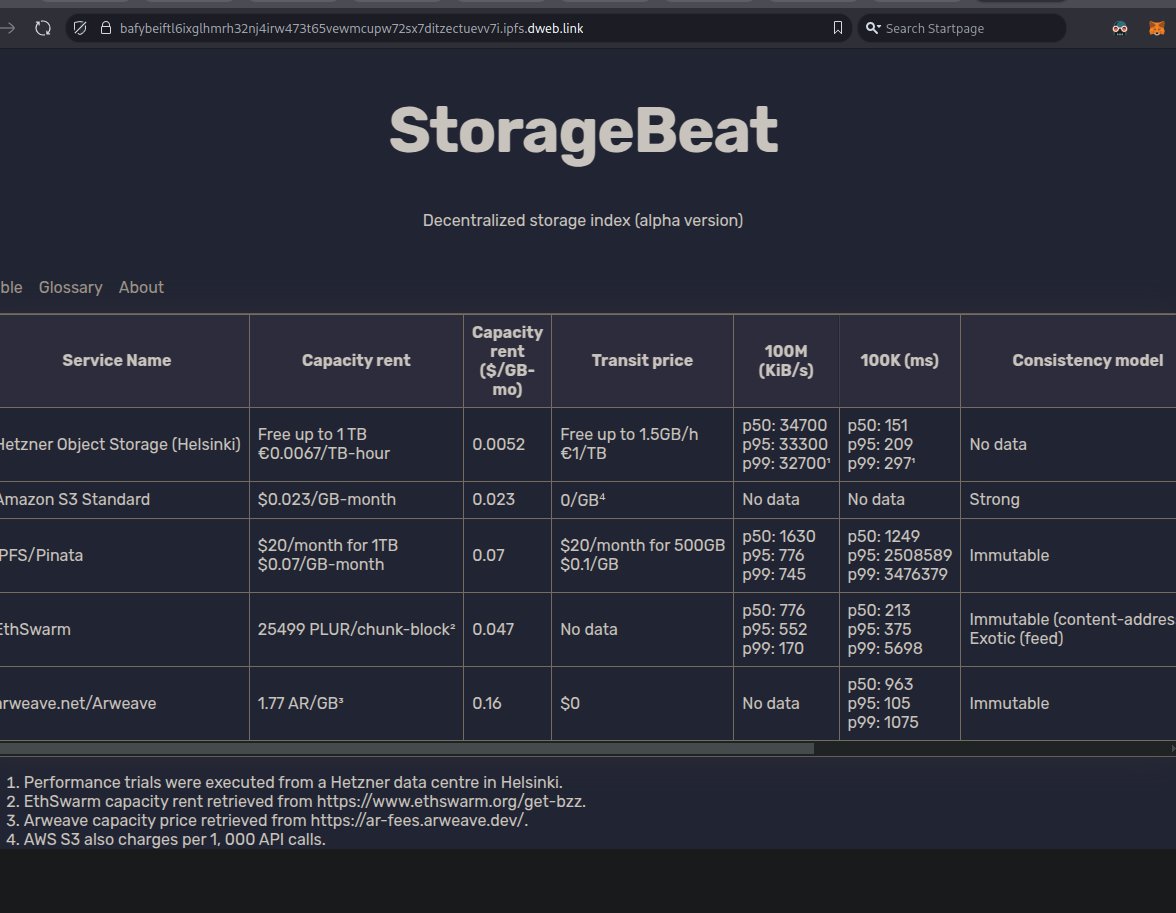This screenshot has height=913, width=1176.
Task: Click the Capacity rent column header
Action: [356, 361]
